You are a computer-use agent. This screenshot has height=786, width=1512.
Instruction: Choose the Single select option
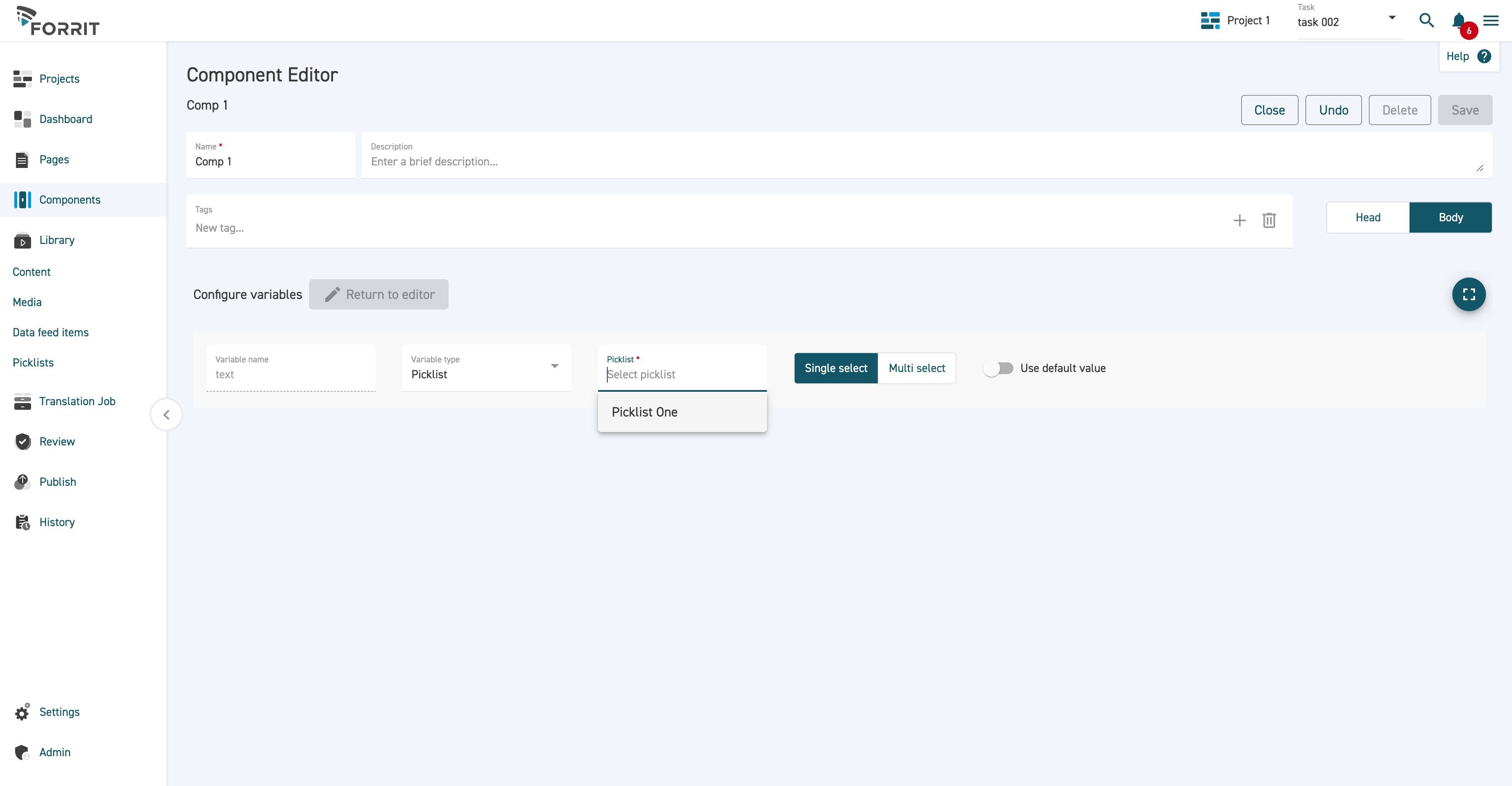(x=835, y=368)
